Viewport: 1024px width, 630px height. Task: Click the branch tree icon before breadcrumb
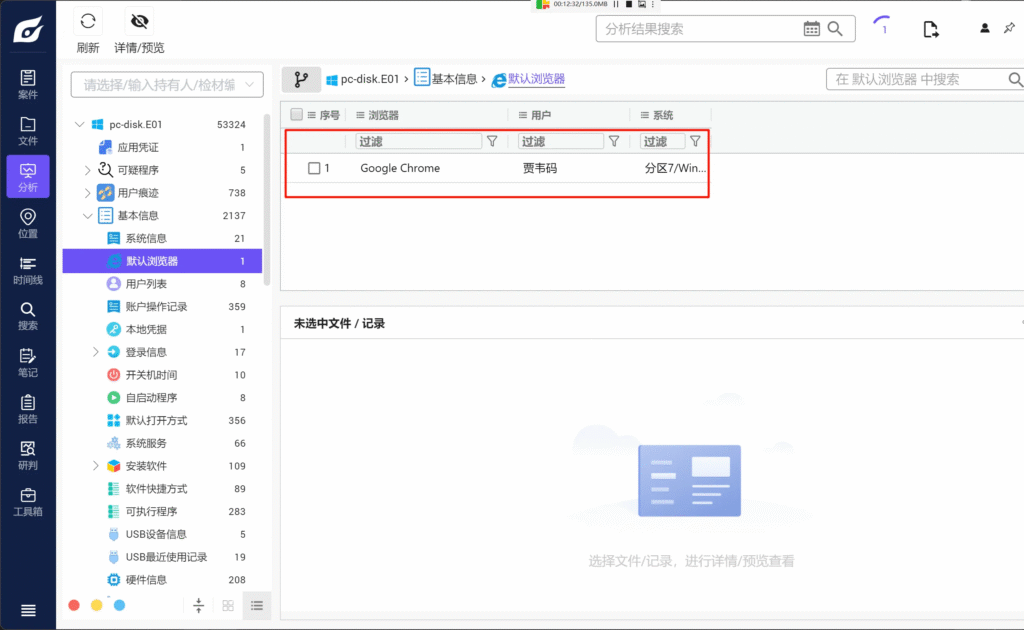pos(301,80)
